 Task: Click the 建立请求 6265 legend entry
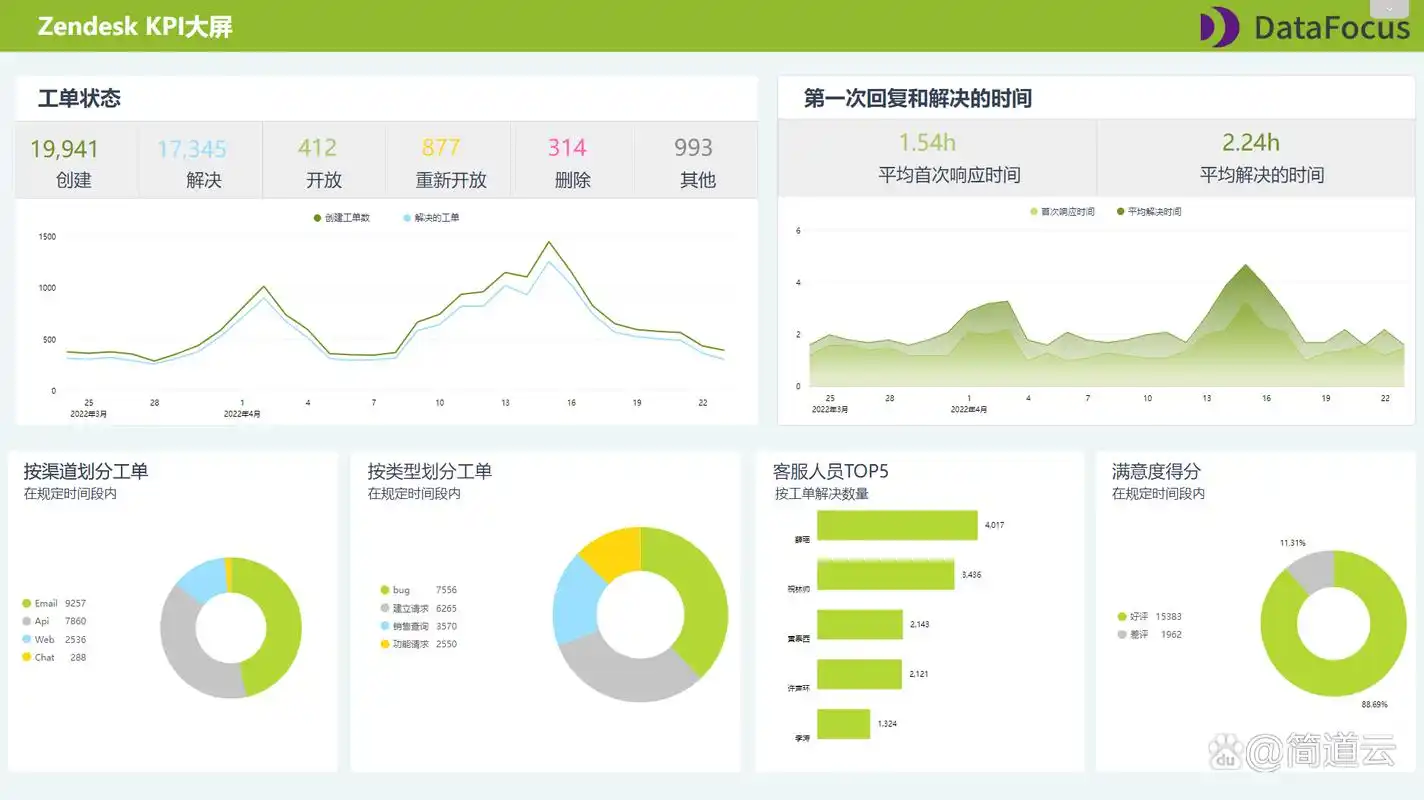(x=418, y=608)
